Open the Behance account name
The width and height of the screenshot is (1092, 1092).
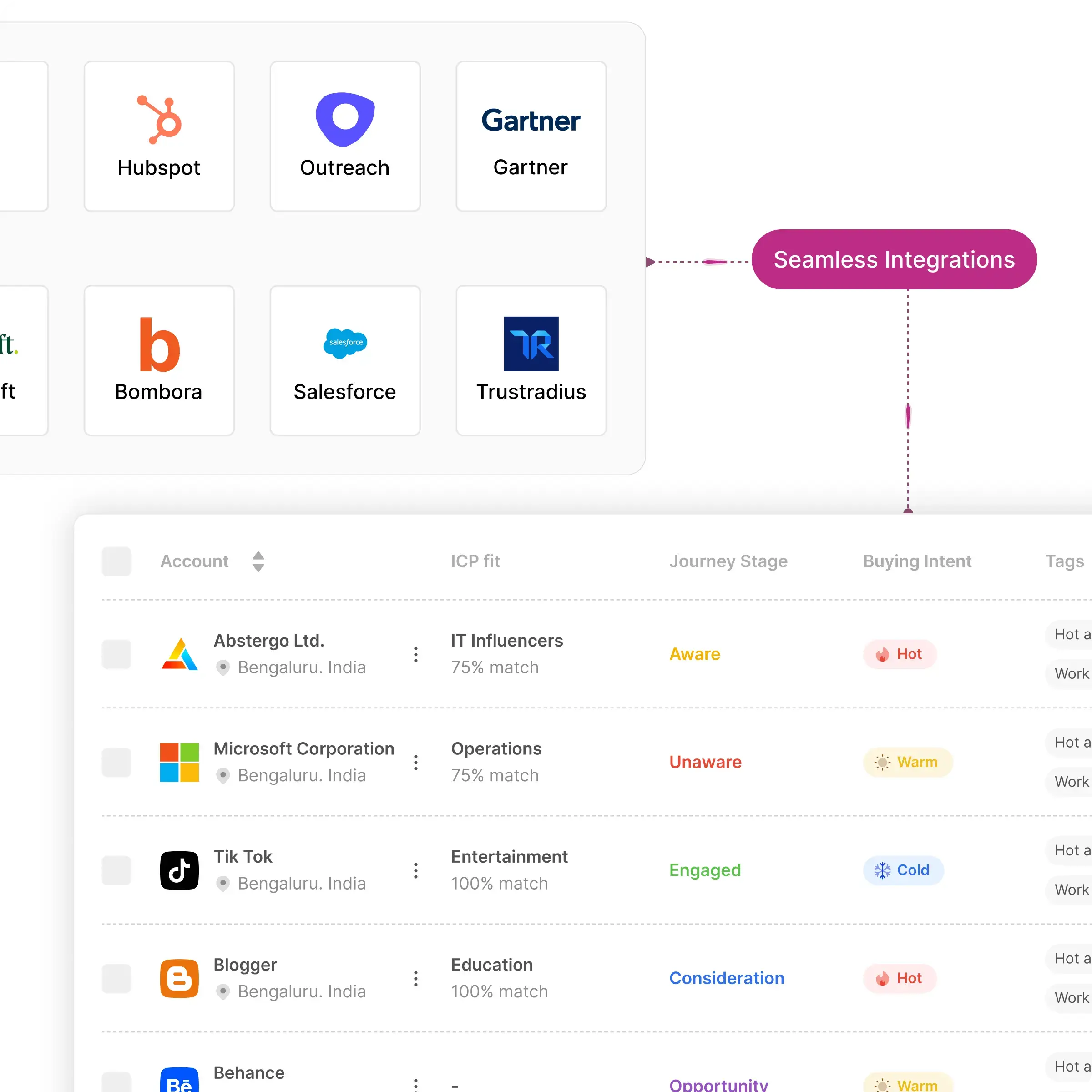tap(249, 1073)
